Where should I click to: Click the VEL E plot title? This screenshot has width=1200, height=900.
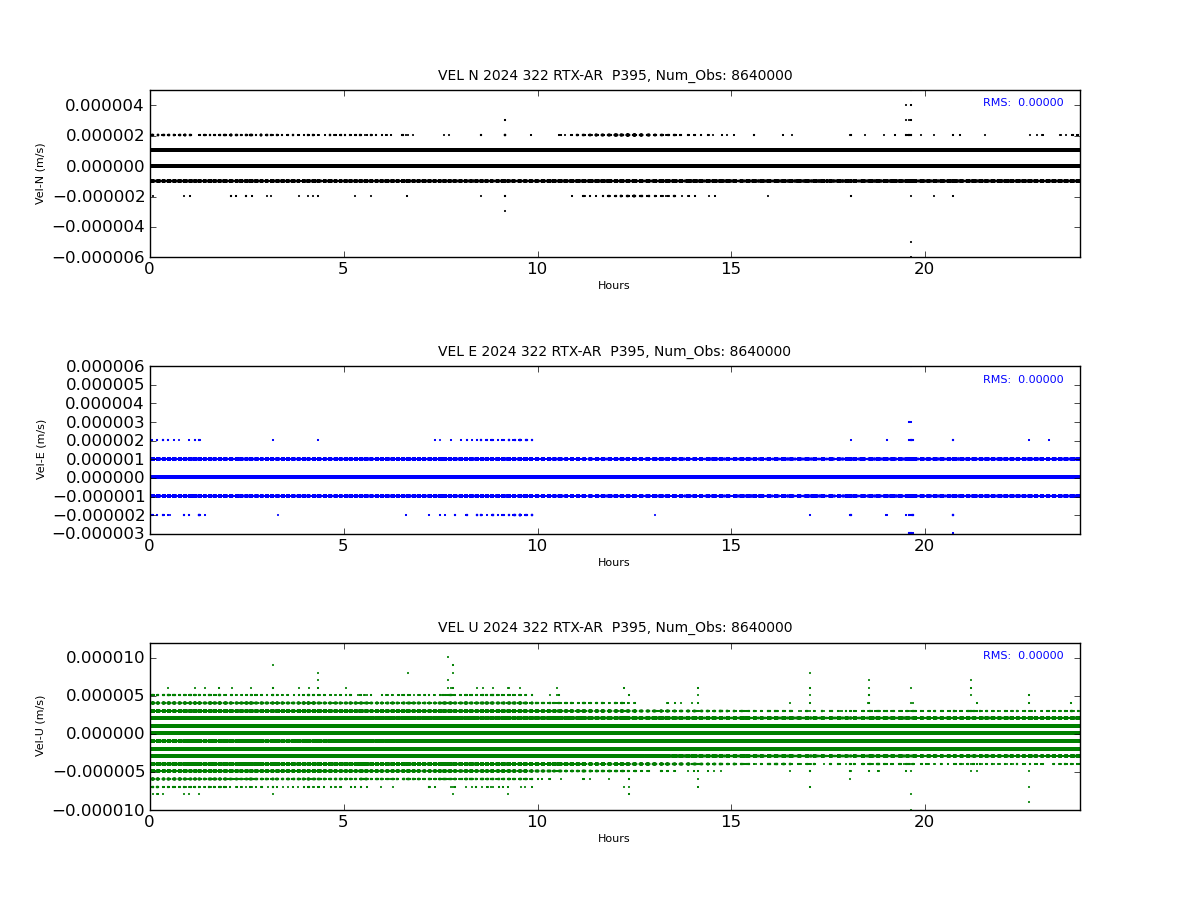pyautogui.click(x=614, y=352)
